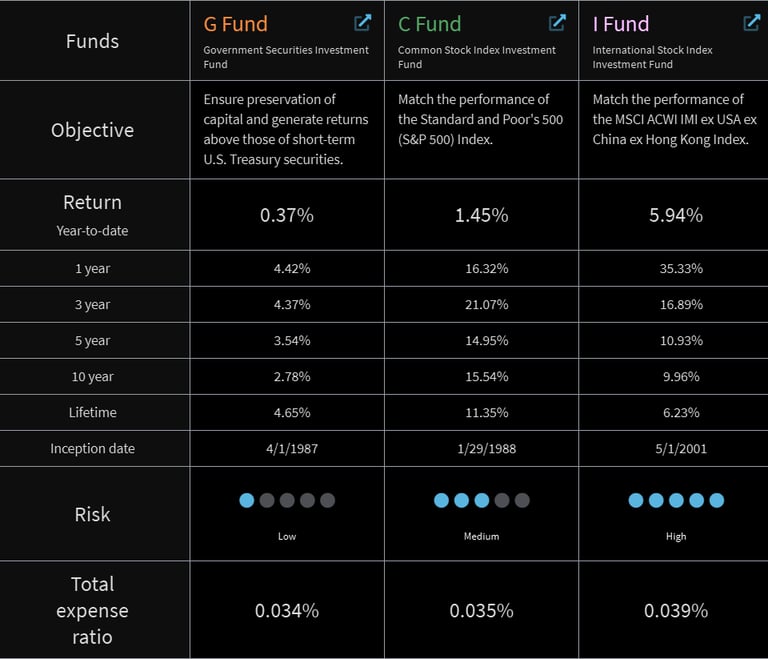The width and height of the screenshot is (768, 659).
Task: Click the Funds column header
Action: point(92,41)
